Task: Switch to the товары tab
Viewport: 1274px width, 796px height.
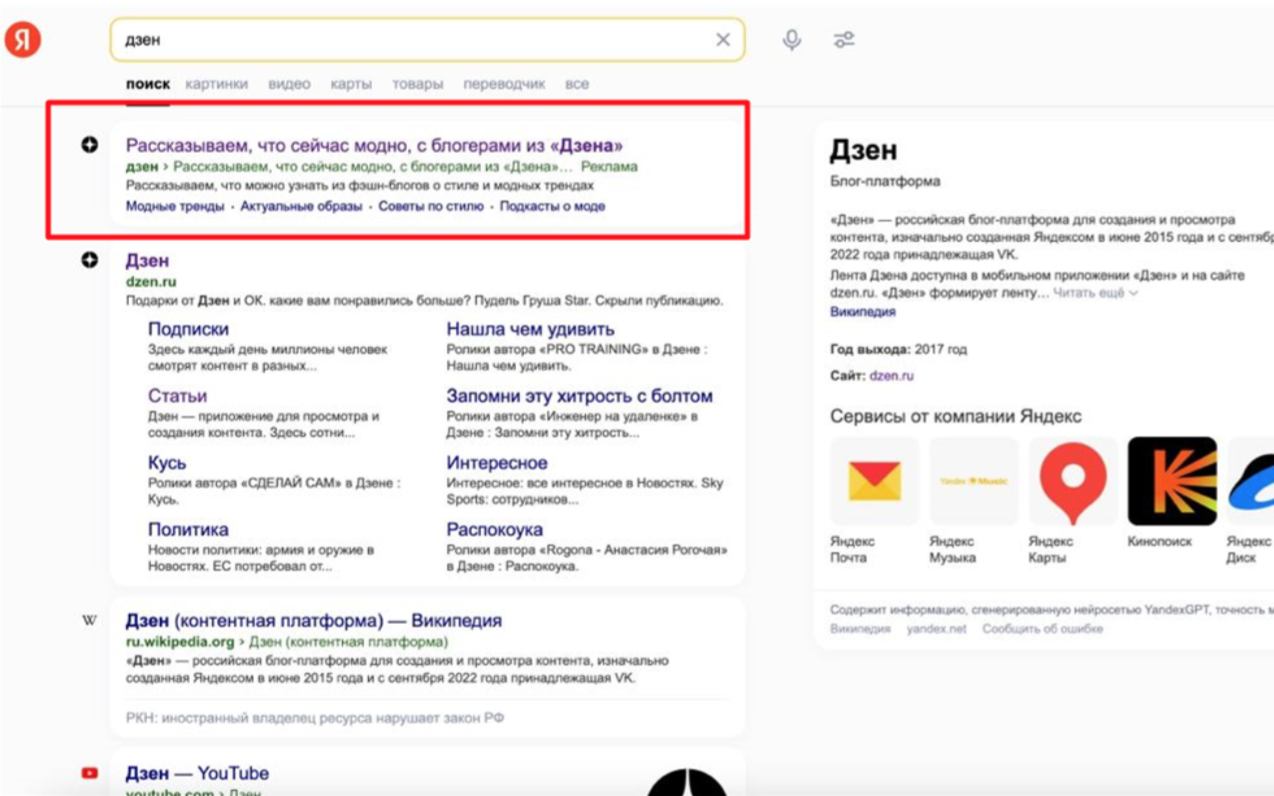Action: point(417,84)
